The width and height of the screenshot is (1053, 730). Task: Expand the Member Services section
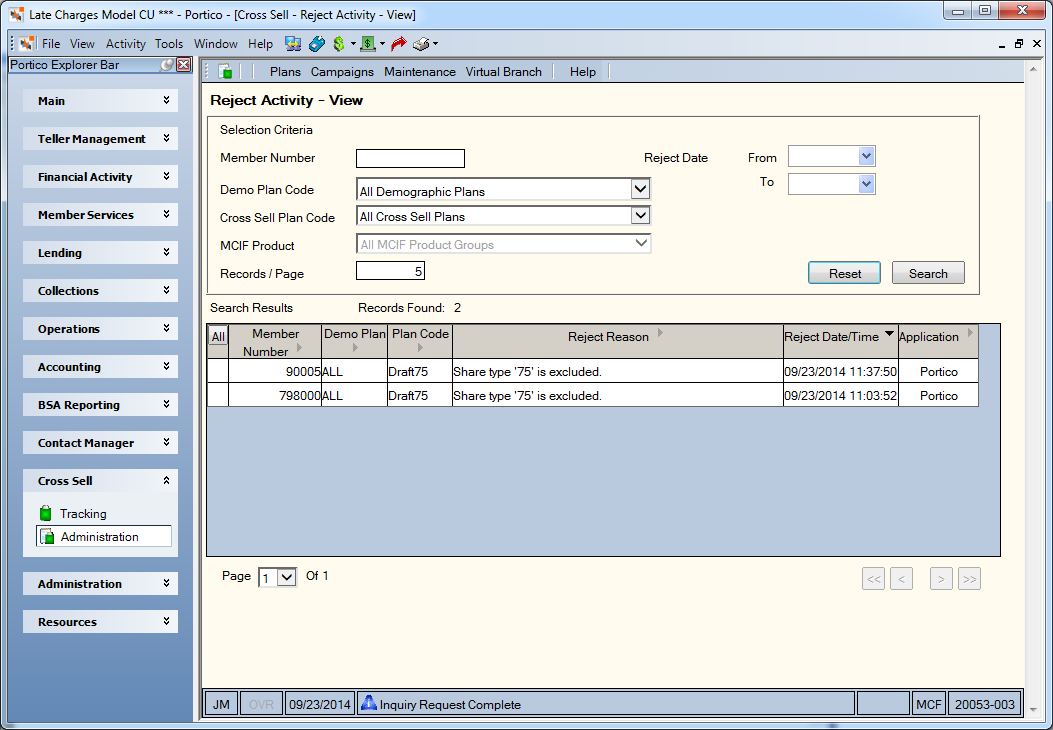coord(100,214)
